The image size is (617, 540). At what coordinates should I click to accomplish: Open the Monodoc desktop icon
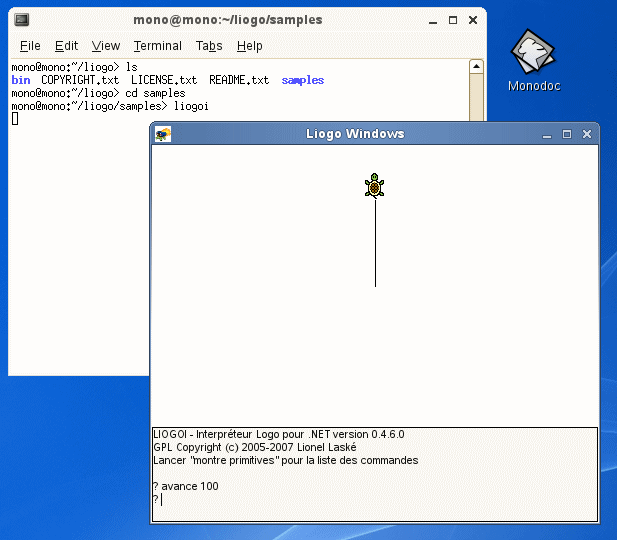[533, 61]
